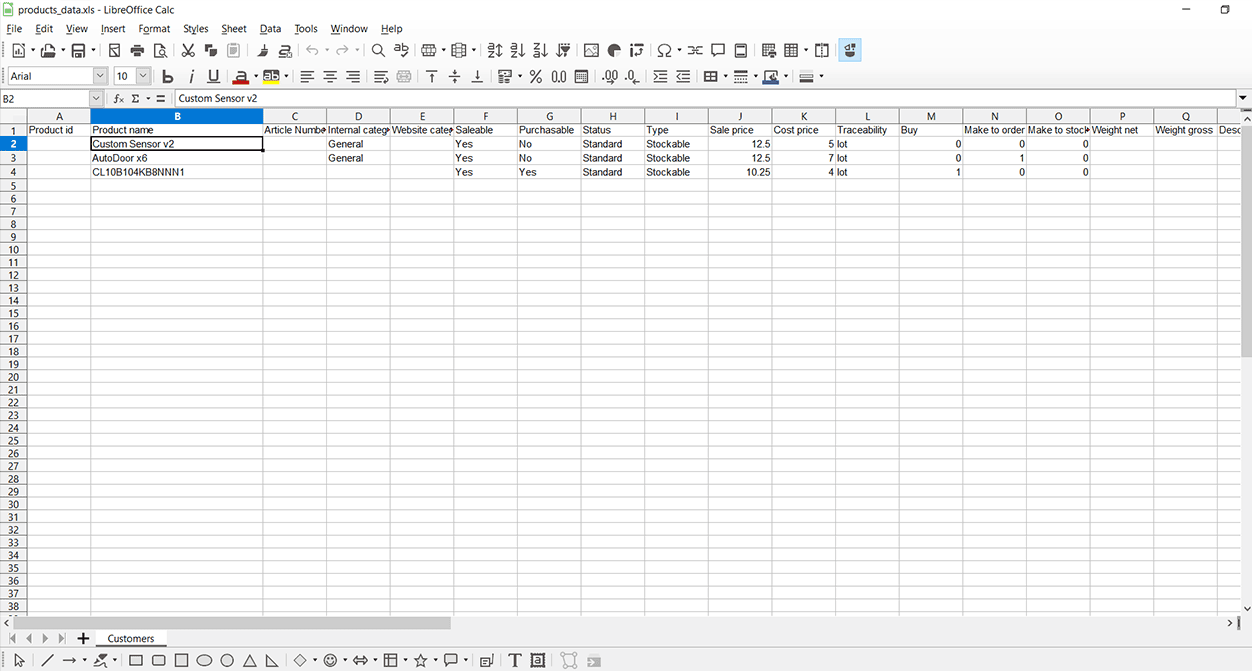The height and width of the screenshot is (671, 1252).
Task: Toggle bold formatting
Action: click(168, 76)
